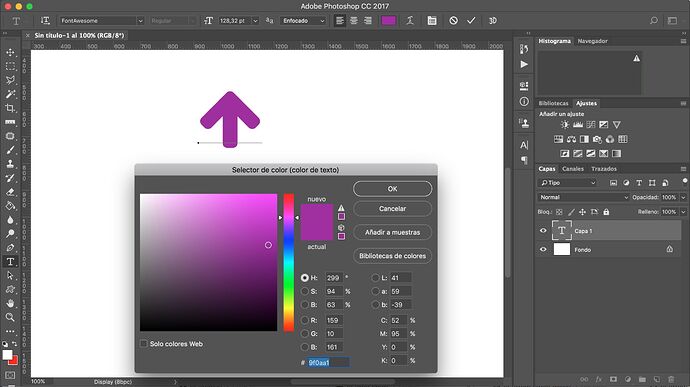Open the Info panel icon
This screenshot has height=387, width=690.
524,102
